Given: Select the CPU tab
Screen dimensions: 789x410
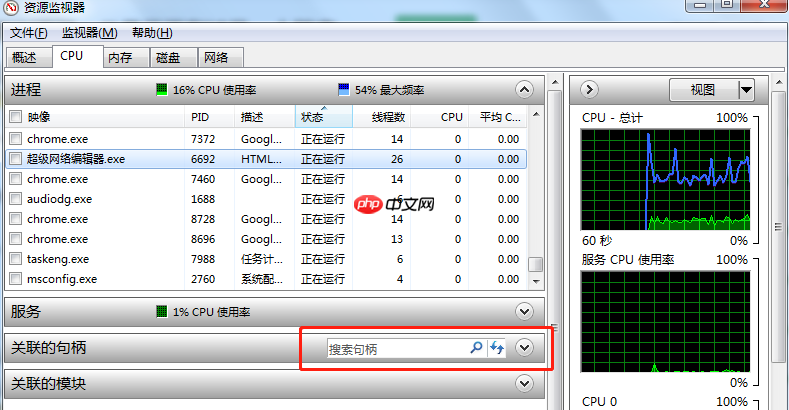Looking at the screenshot, I should click(77, 56).
